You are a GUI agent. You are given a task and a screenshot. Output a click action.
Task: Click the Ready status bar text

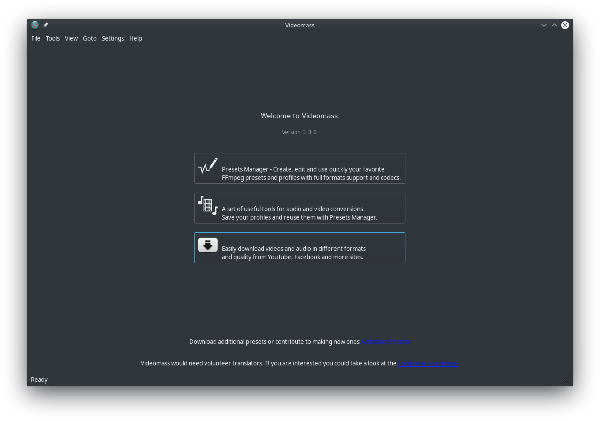39,380
